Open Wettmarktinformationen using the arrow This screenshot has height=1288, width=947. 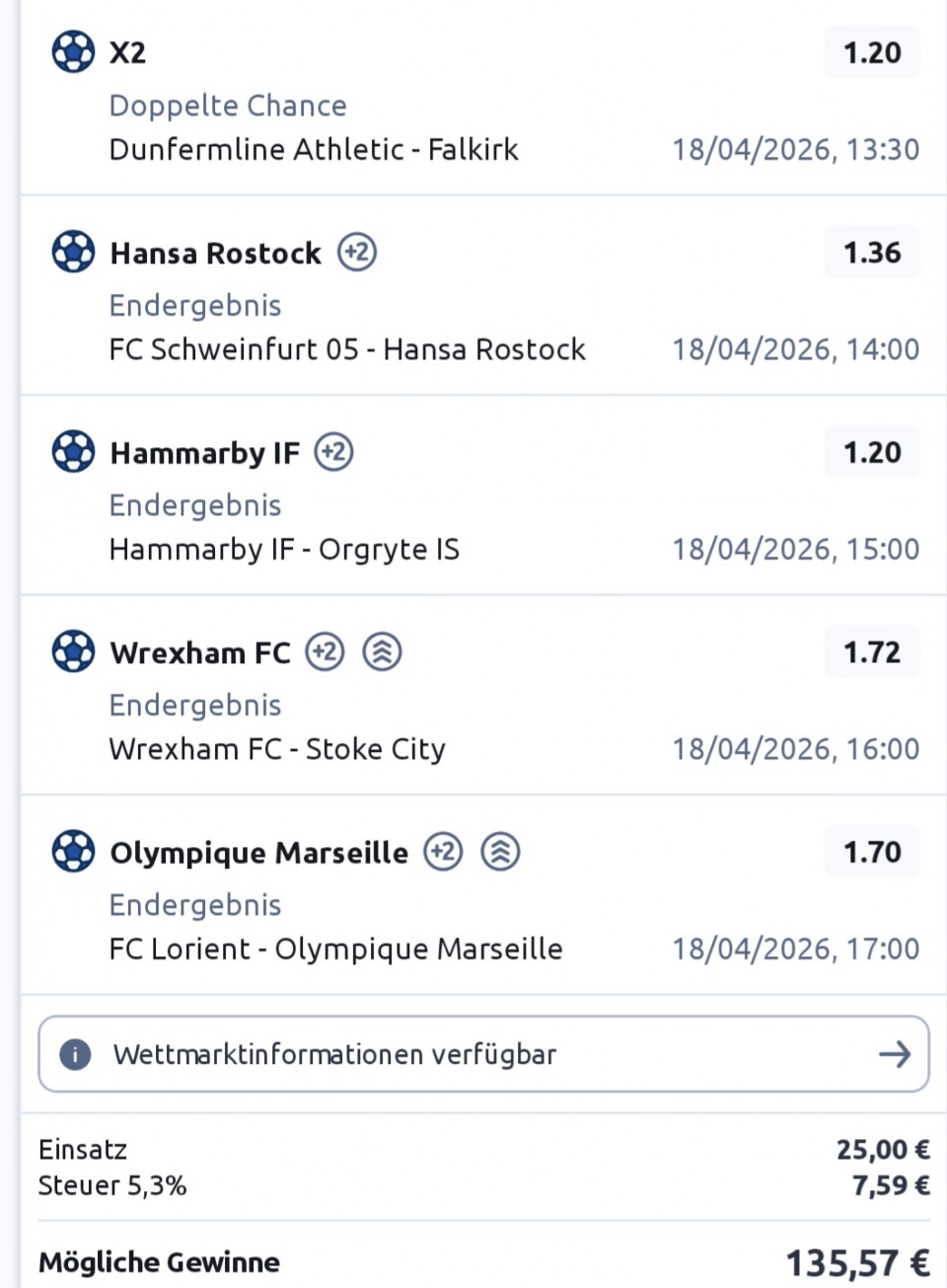(x=894, y=1054)
